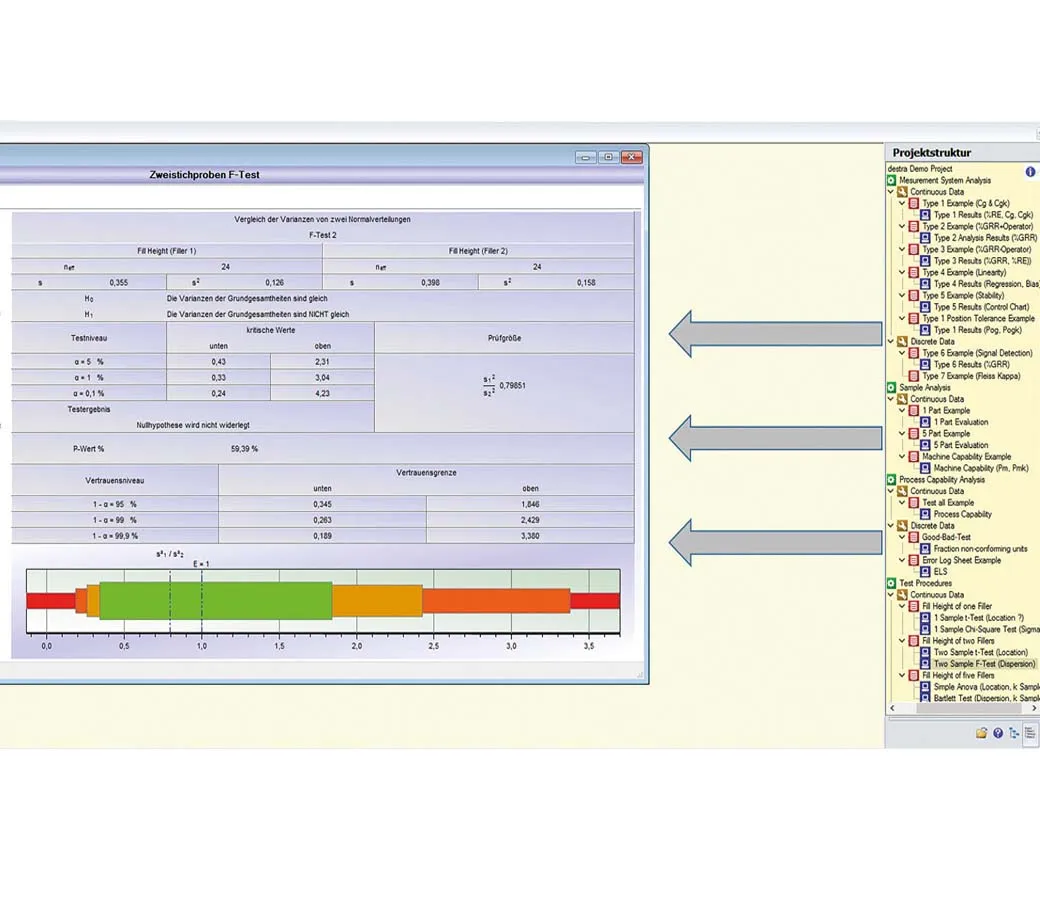Click the red dataset icon for Good-Bad-Test
The image size is (1040, 900).
(913, 537)
